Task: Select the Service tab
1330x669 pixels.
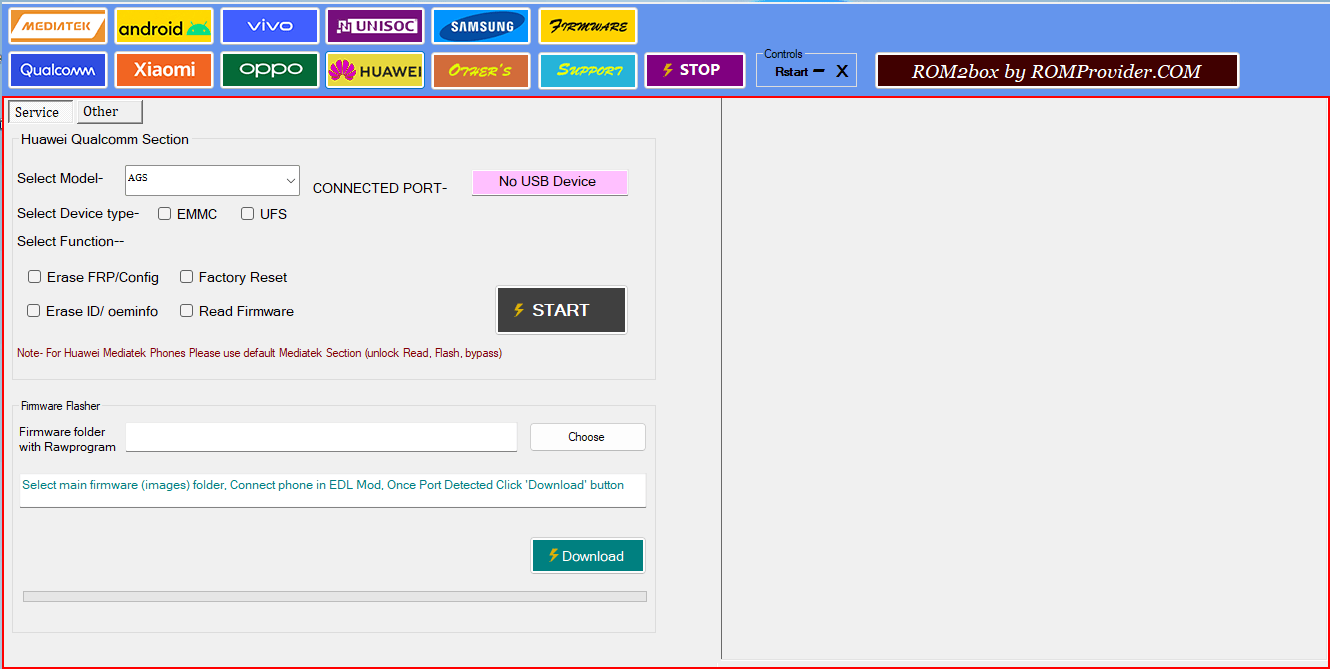Action: (39, 111)
